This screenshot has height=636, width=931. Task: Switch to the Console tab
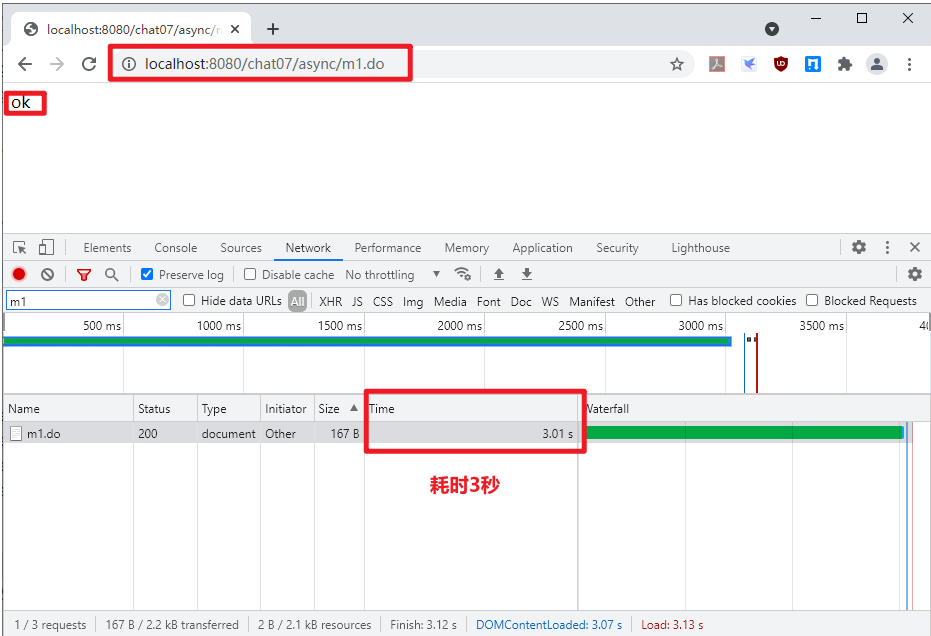click(x=175, y=248)
